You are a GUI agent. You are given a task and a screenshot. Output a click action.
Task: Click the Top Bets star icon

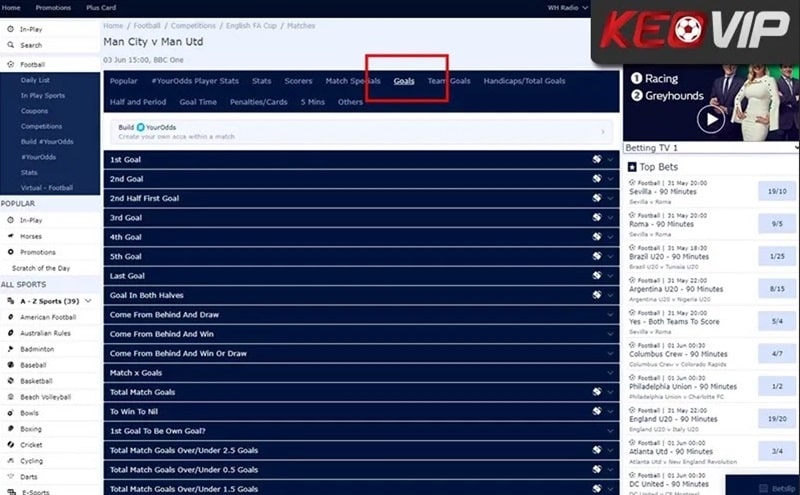coord(632,167)
